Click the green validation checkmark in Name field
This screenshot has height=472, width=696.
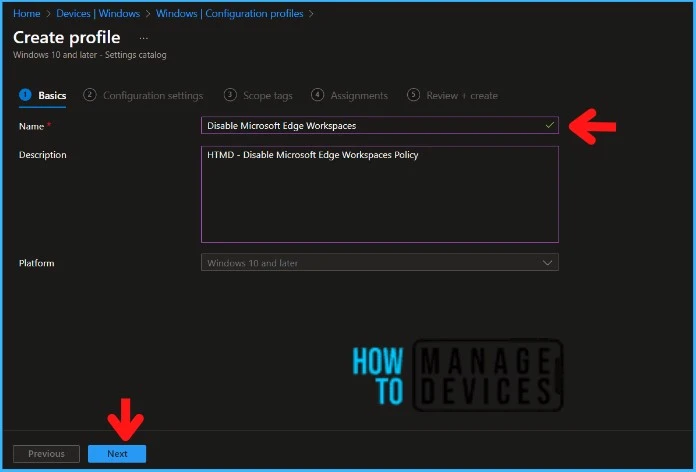click(x=550, y=125)
